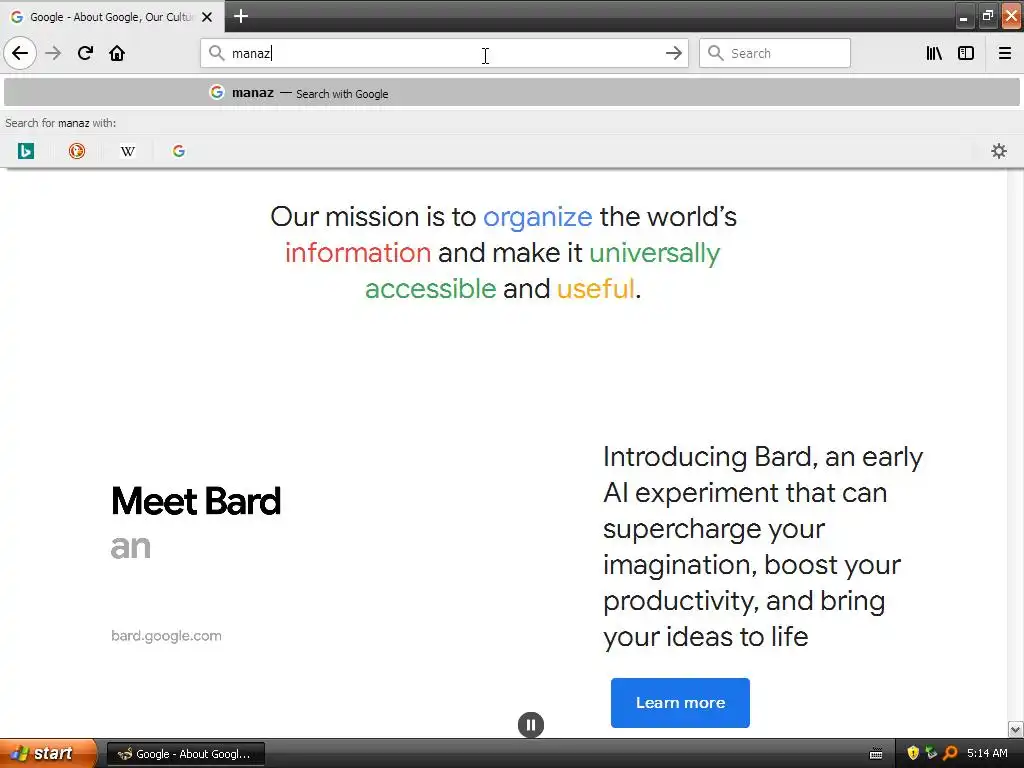Show the sidebar panels
1024x768 pixels.
tap(966, 53)
